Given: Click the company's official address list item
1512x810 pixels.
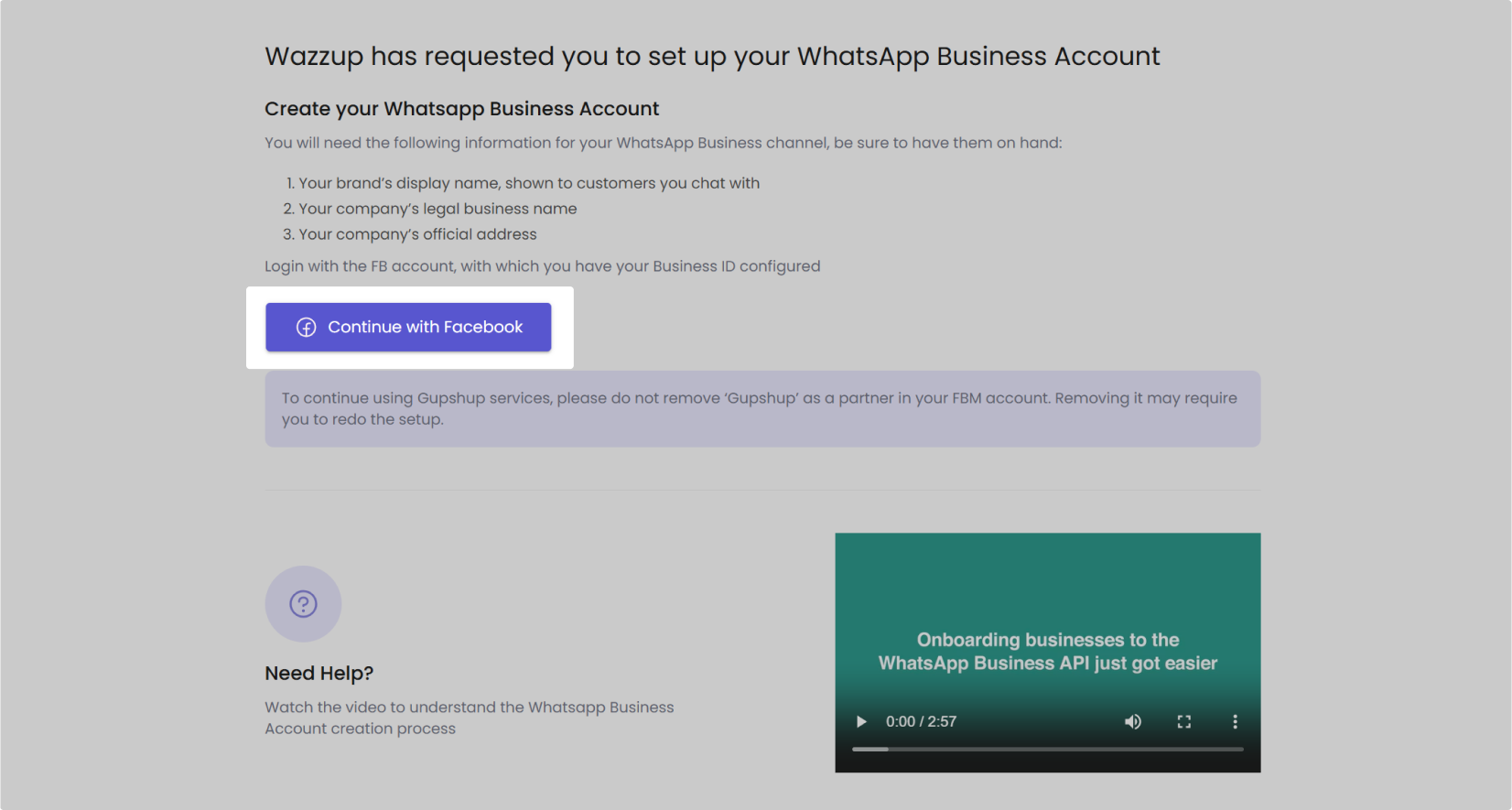Looking at the screenshot, I should (x=416, y=234).
